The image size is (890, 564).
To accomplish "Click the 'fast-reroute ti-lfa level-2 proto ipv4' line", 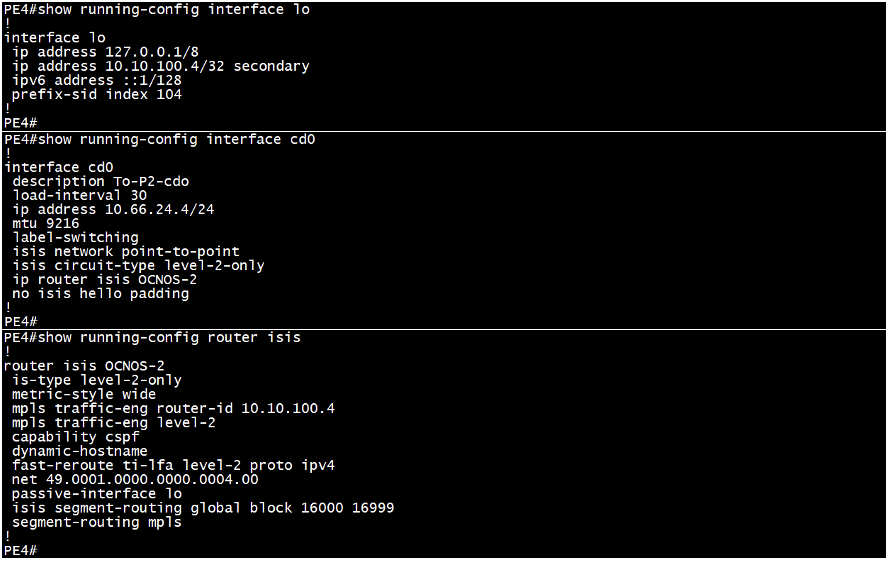I will click(x=173, y=466).
